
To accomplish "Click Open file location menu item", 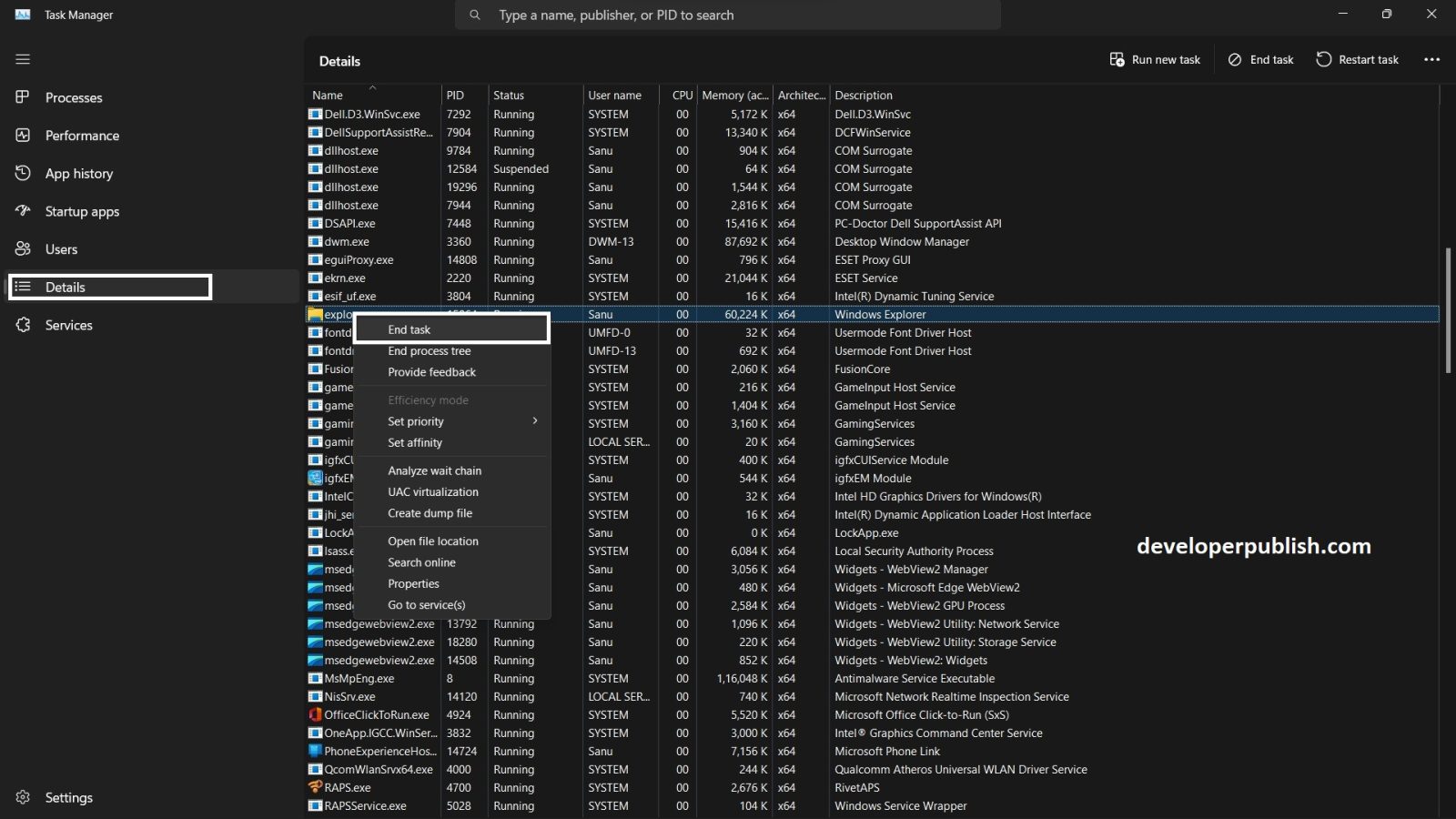I will coord(433,541).
